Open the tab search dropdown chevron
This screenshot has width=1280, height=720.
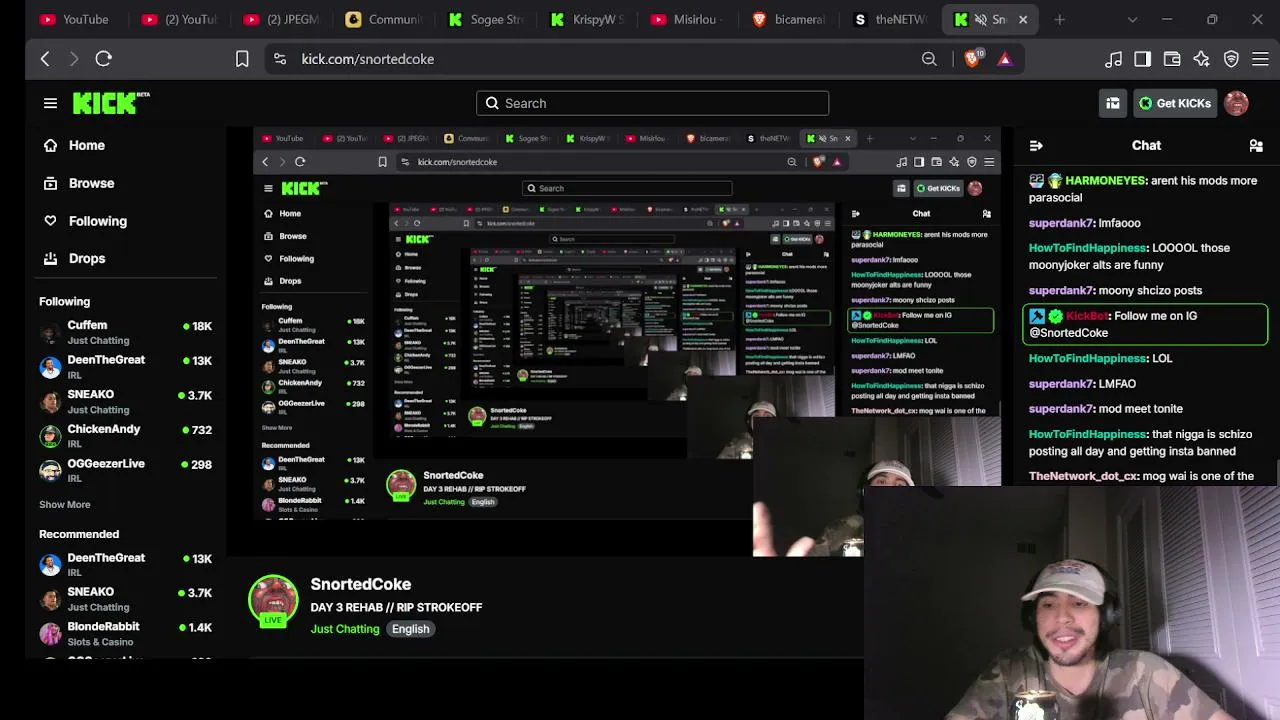coord(1132,19)
